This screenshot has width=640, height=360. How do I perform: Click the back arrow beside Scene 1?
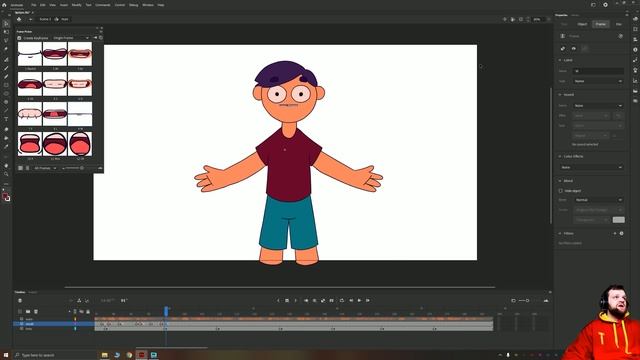coord(30,19)
